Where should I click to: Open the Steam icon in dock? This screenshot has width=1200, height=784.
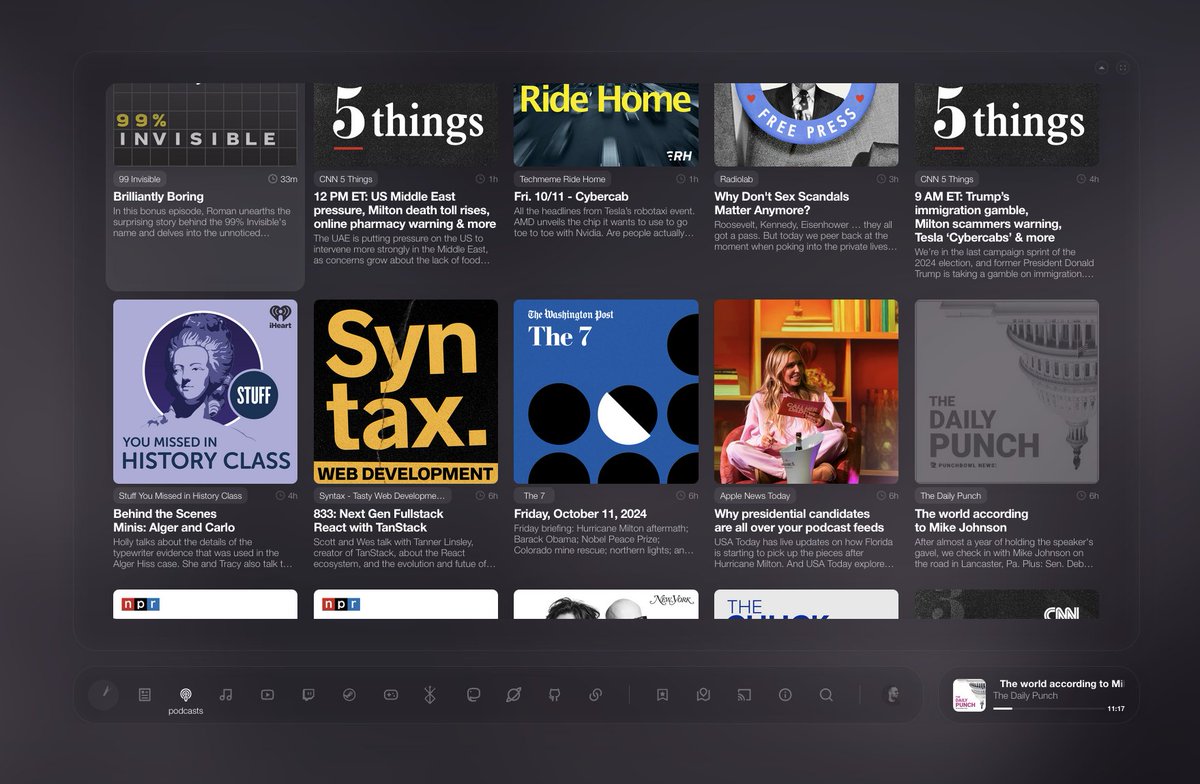coord(349,694)
